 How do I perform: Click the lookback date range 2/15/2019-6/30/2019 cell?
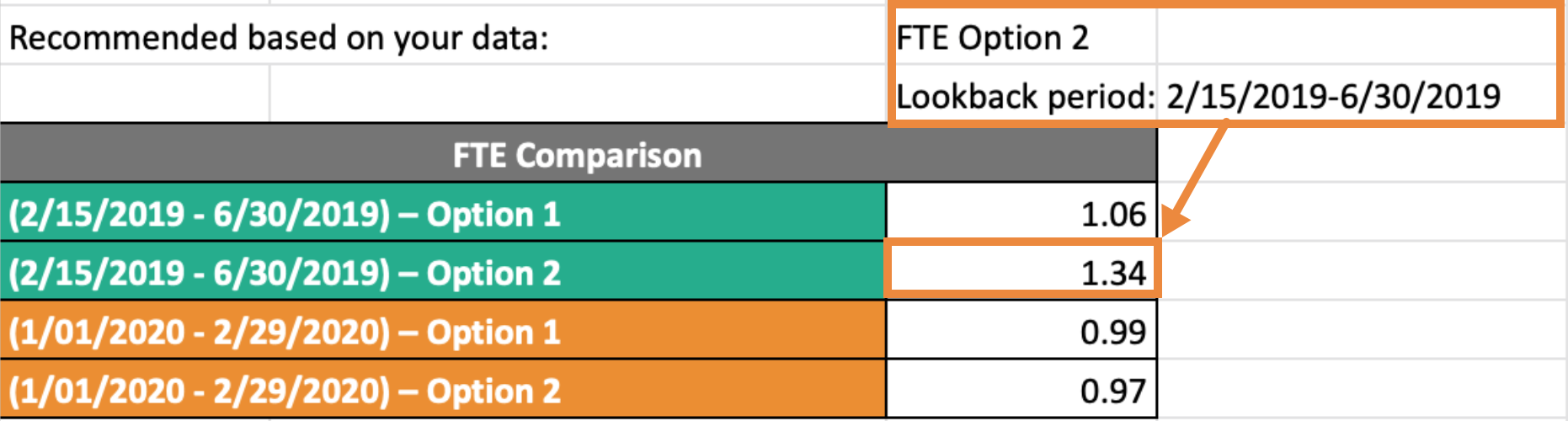(1357, 96)
